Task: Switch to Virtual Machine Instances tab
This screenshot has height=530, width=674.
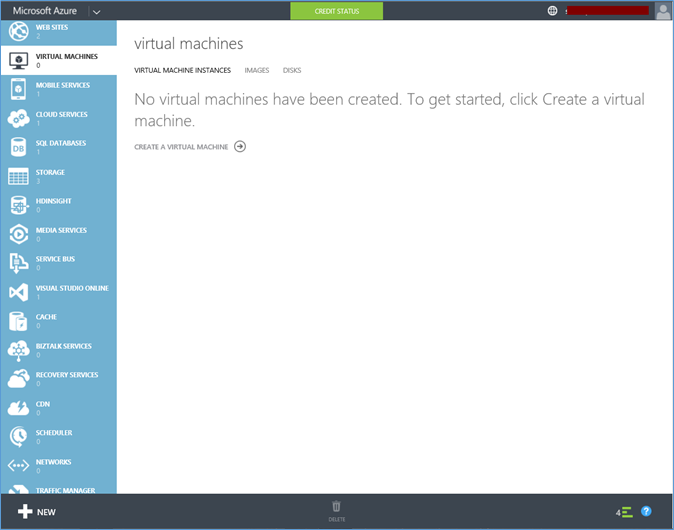Action: click(182, 70)
